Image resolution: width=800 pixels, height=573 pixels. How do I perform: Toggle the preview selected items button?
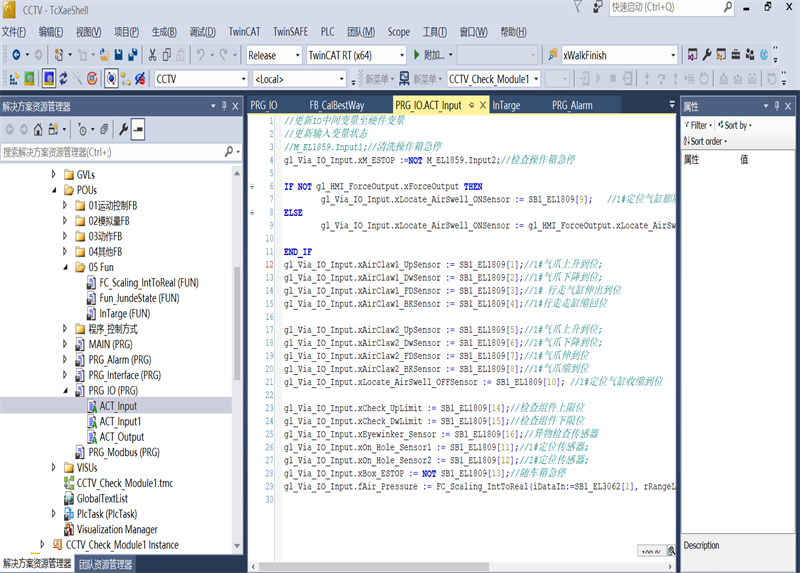[139, 128]
